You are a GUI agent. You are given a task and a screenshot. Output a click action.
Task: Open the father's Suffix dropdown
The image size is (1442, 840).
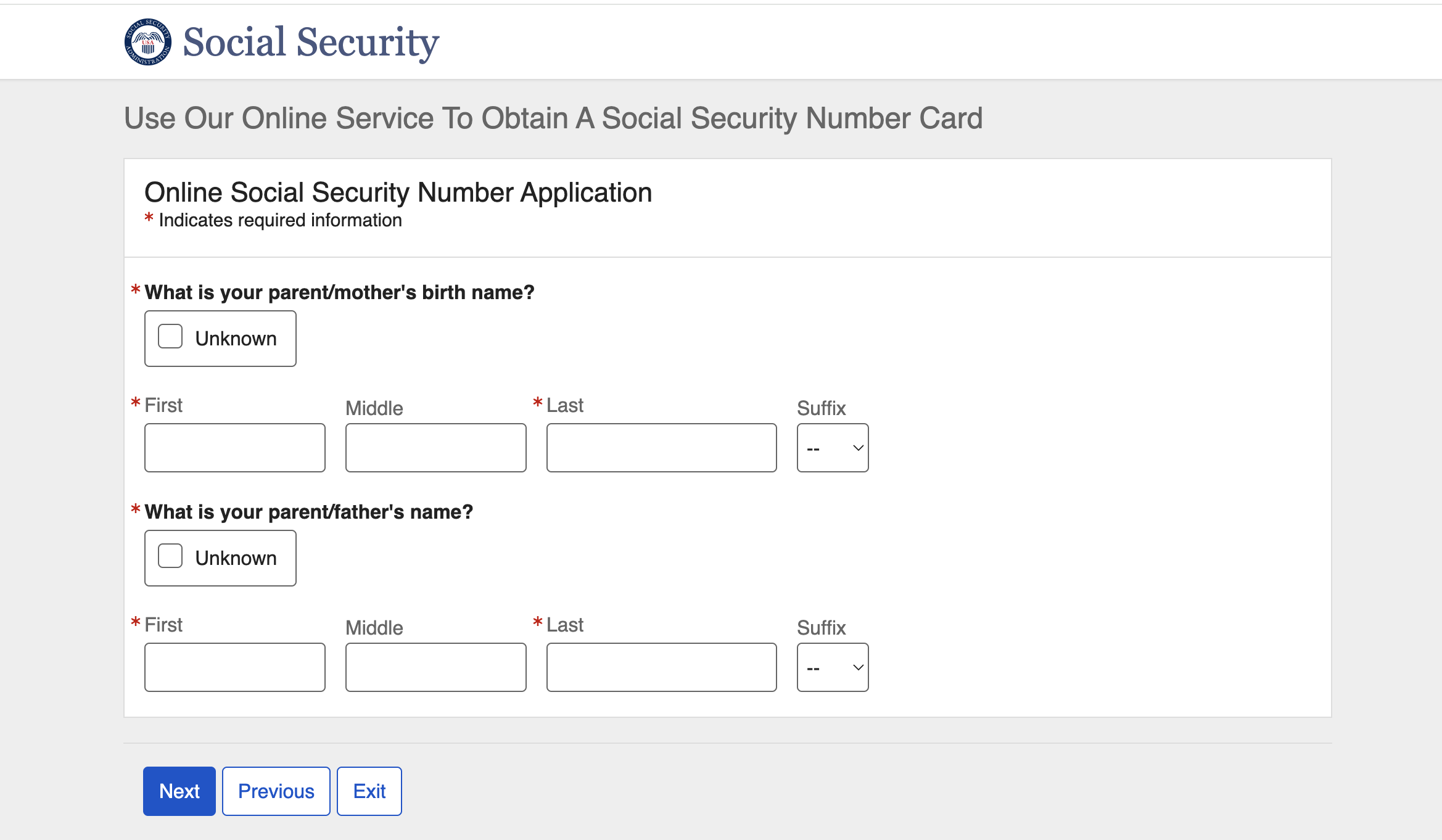coord(833,667)
